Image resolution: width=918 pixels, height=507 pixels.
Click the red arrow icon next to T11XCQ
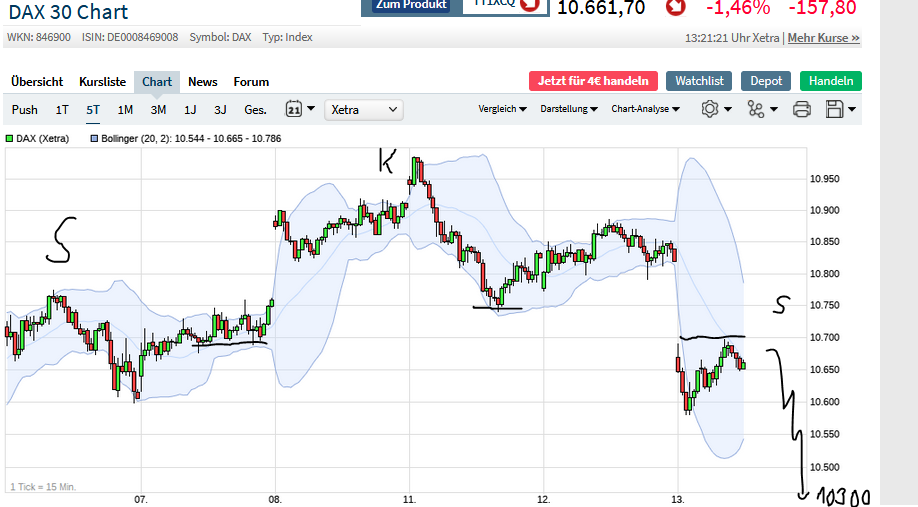click(x=530, y=5)
